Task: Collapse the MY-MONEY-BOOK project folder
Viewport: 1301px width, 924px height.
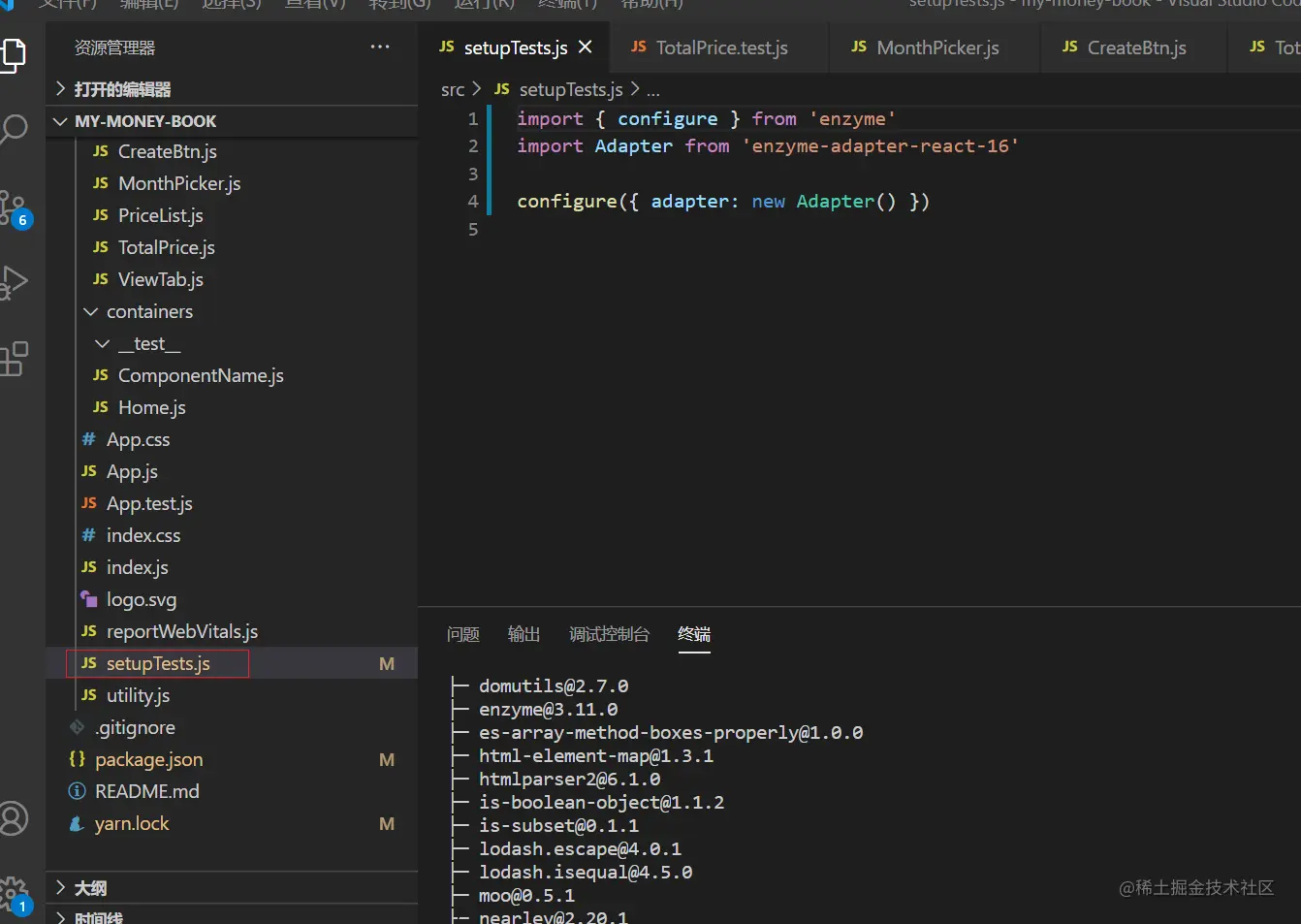Action: pyautogui.click(x=145, y=121)
